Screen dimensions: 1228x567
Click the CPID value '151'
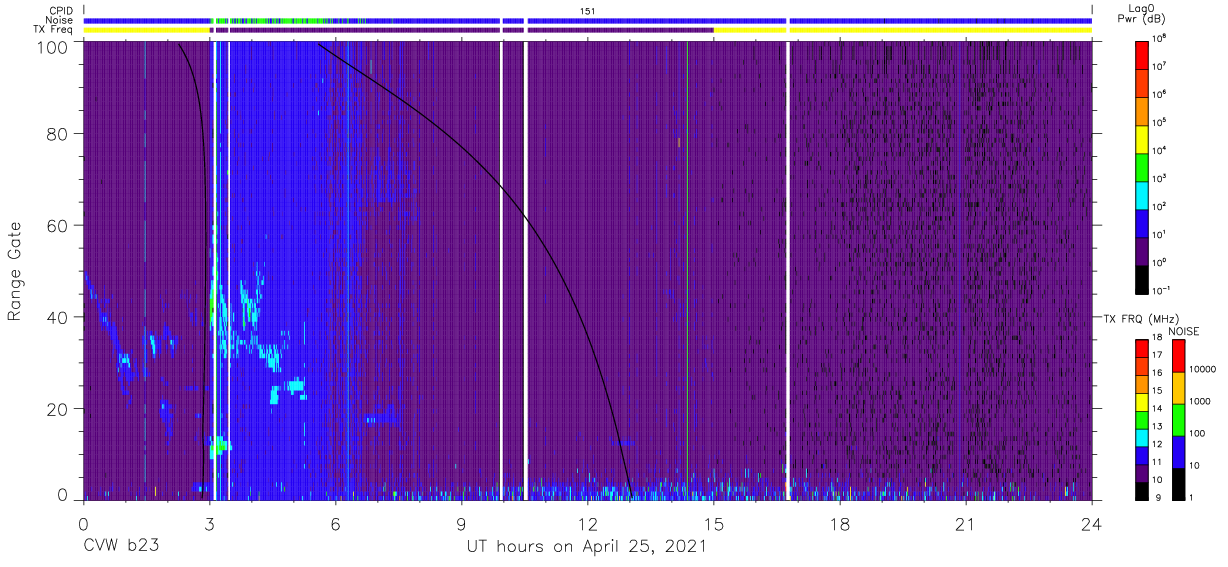(x=588, y=10)
